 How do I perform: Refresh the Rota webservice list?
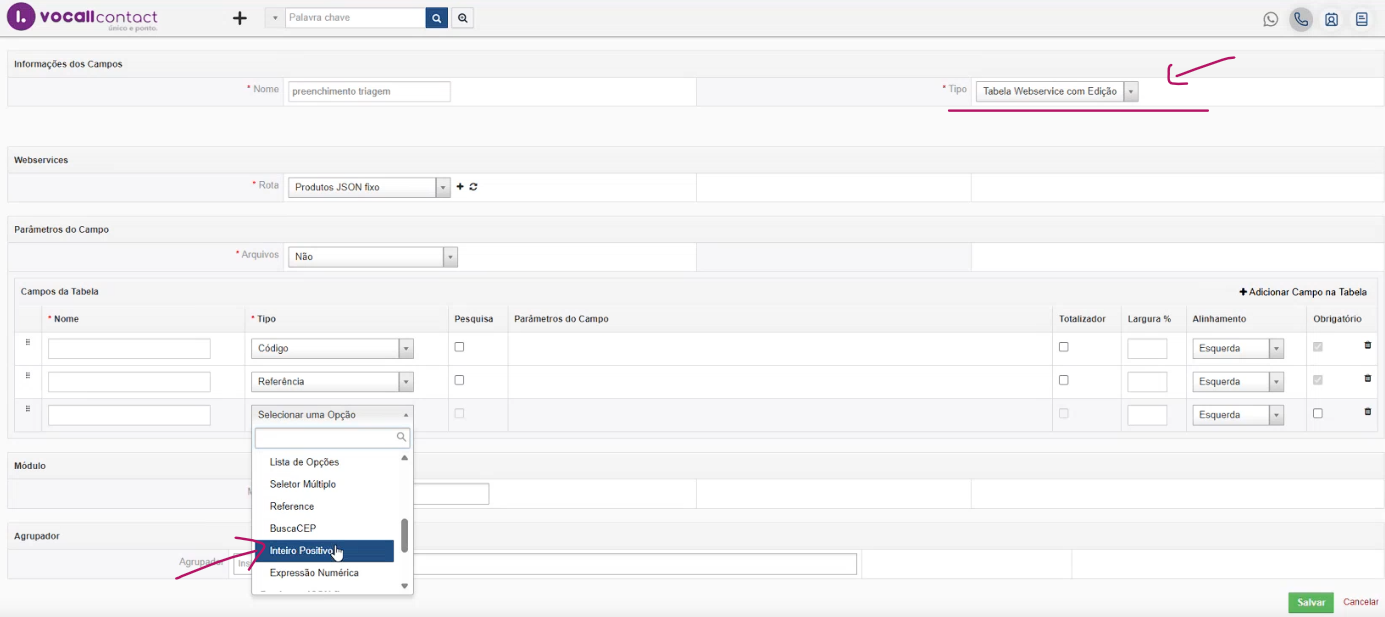point(473,187)
